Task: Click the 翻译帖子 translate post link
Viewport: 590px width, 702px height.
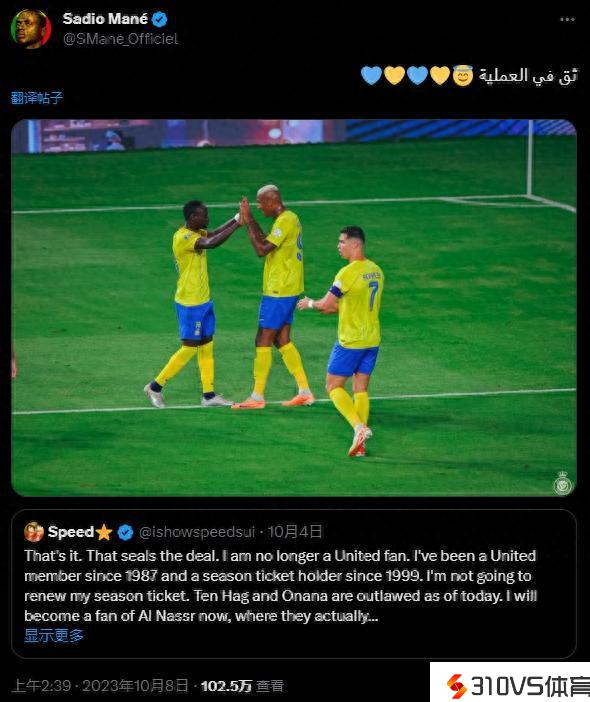Action: (x=37, y=98)
